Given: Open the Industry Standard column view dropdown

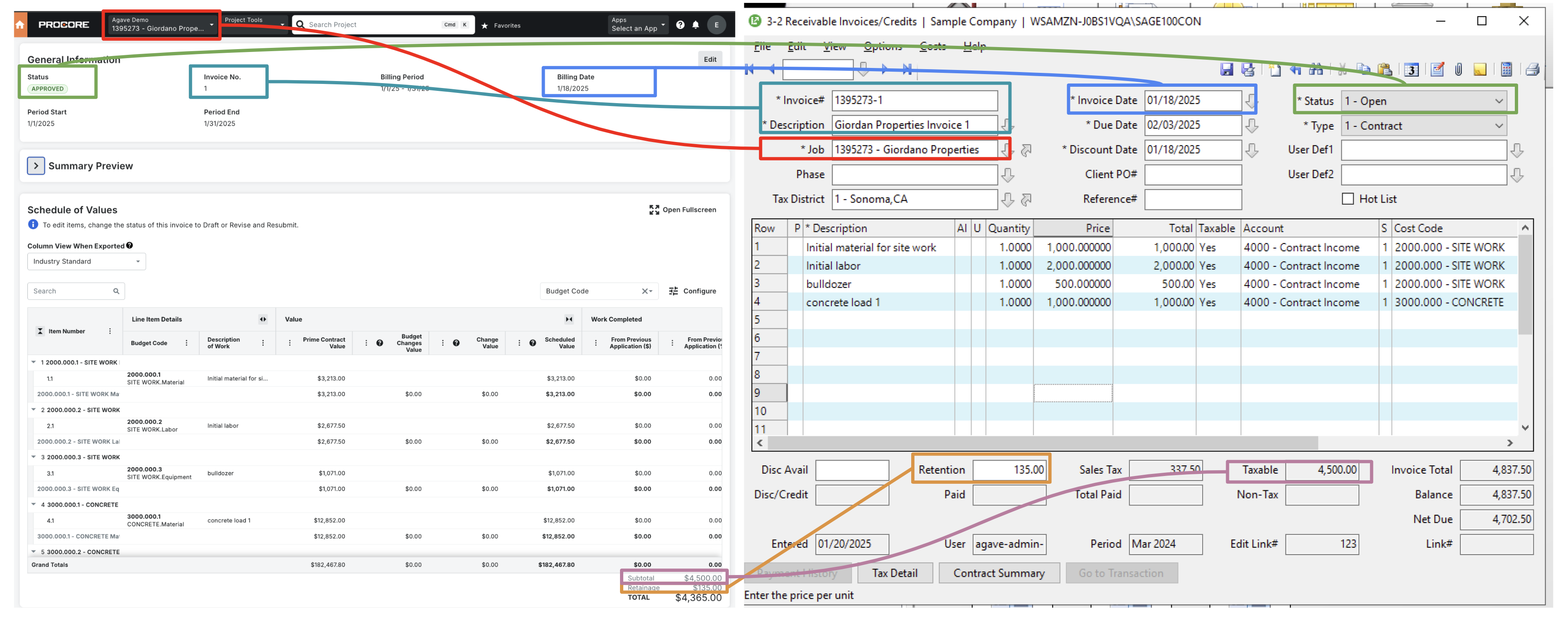Looking at the screenshot, I should 86,262.
